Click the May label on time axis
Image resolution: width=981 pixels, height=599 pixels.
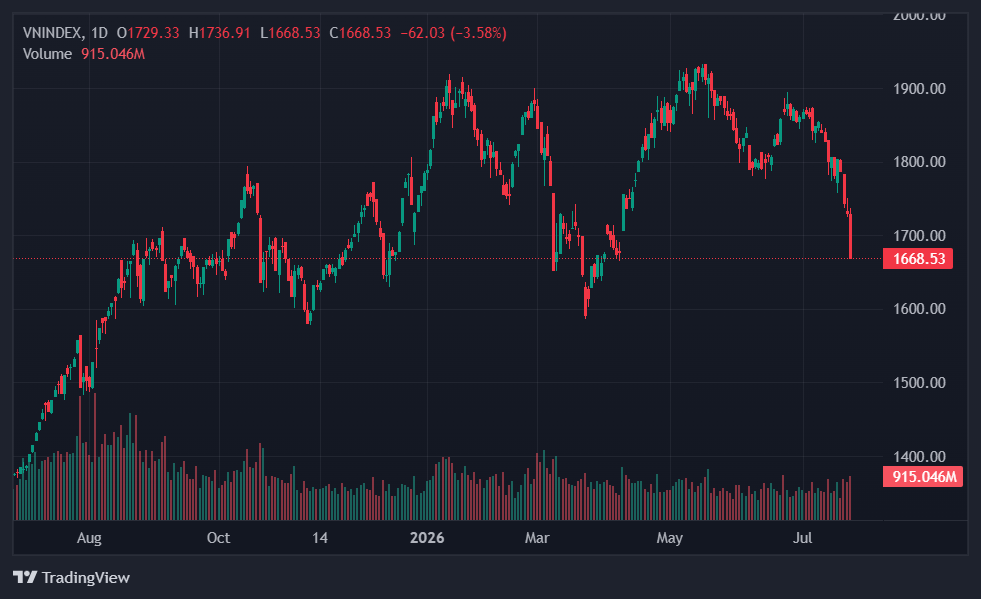[669, 538]
